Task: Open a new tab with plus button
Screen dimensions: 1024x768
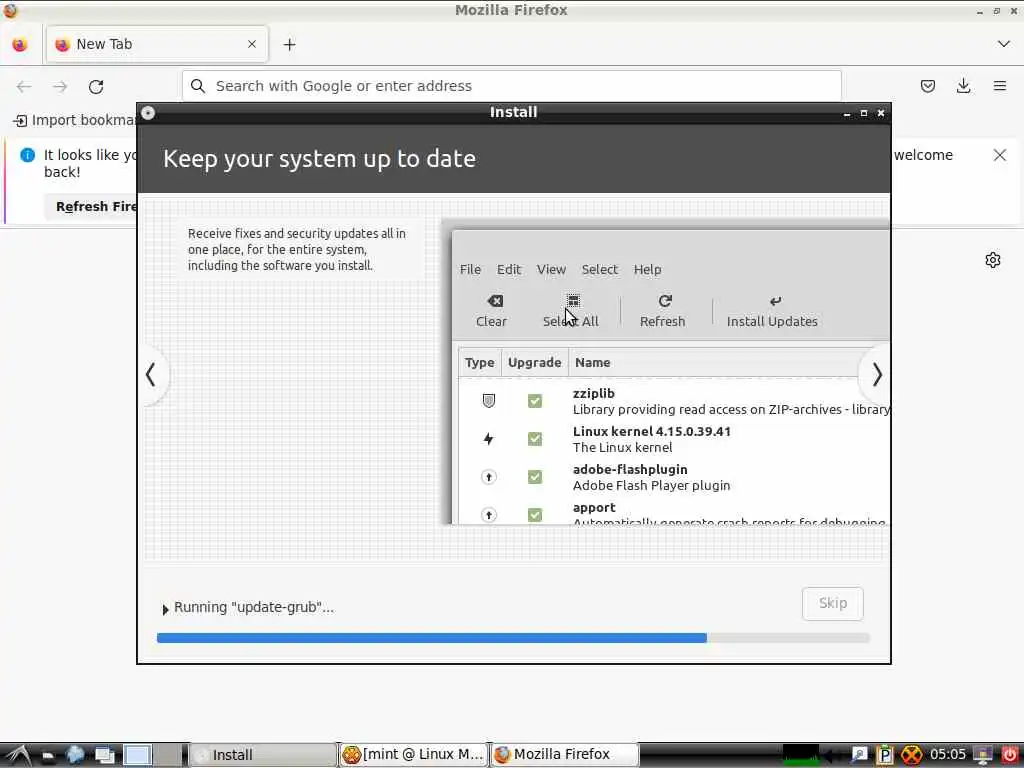Action: tap(289, 44)
